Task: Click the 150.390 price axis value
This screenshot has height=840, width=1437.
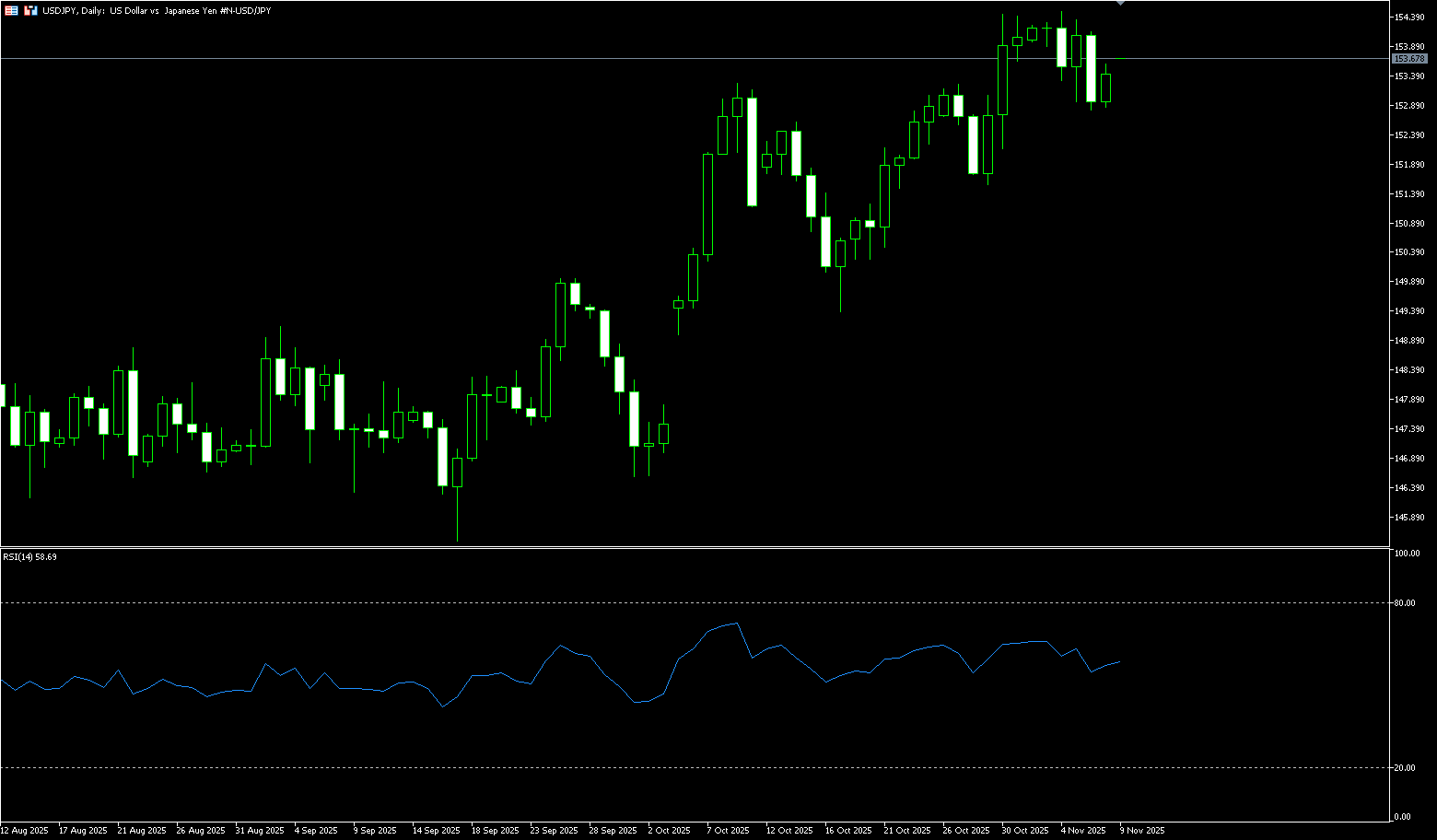Action: [1409, 252]
